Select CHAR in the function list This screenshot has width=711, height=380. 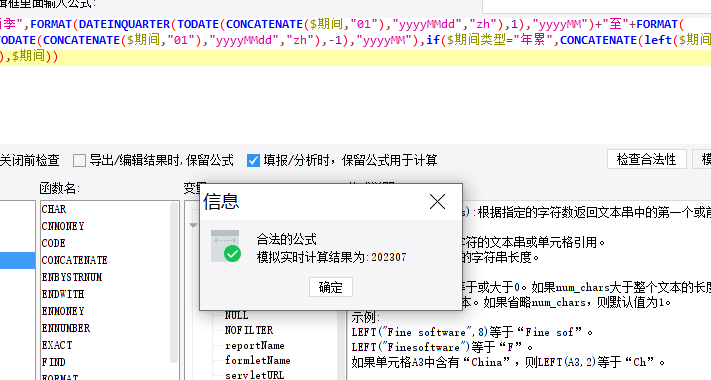(54, 209)
